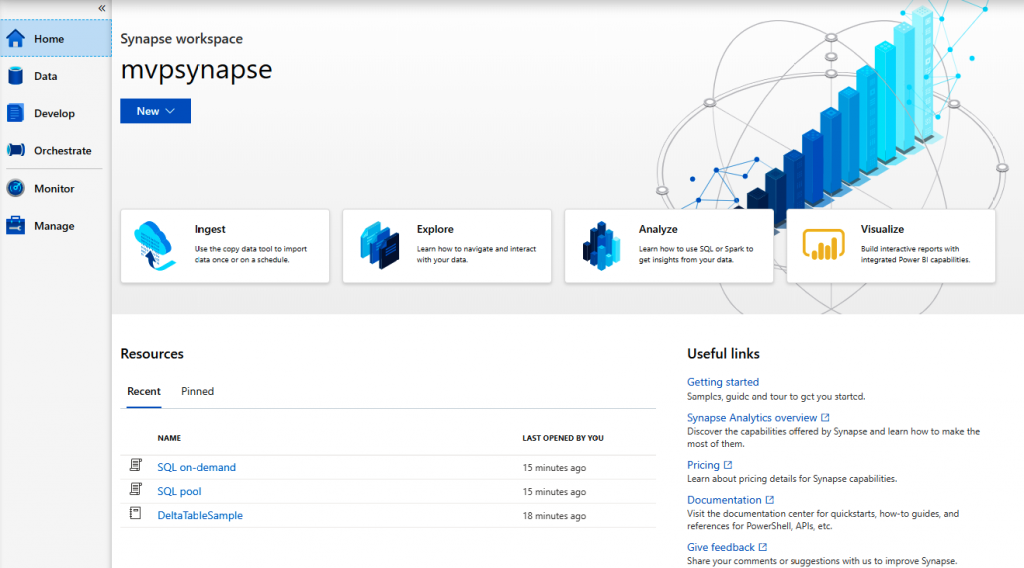Image resolution: width=1024 pixels, height=568 pixels.
Task: Click the Home house icon in sidebar
Action: (x=16, y=39)
